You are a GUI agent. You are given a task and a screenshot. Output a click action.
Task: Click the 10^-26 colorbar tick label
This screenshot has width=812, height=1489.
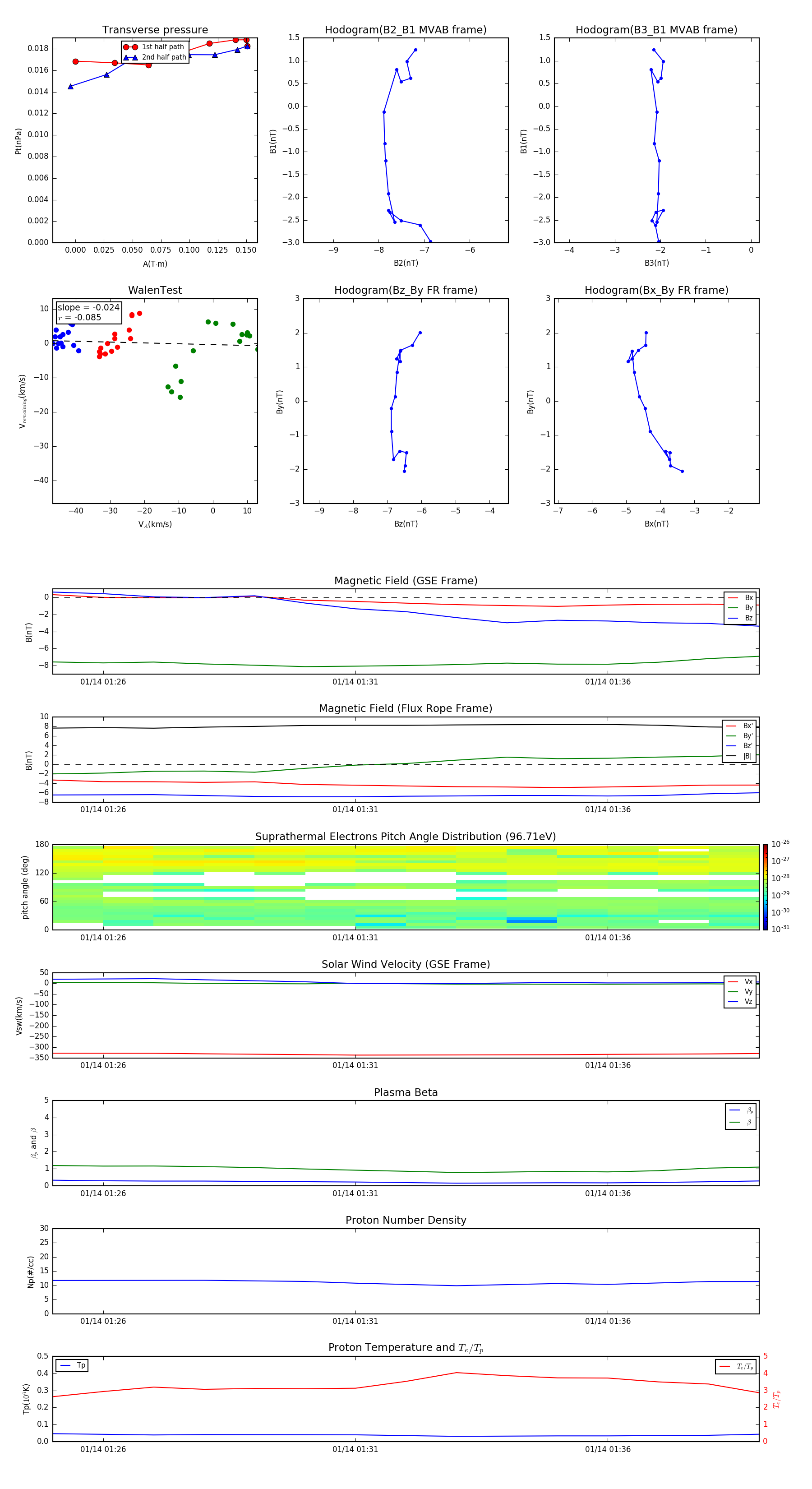coord(780,844)
